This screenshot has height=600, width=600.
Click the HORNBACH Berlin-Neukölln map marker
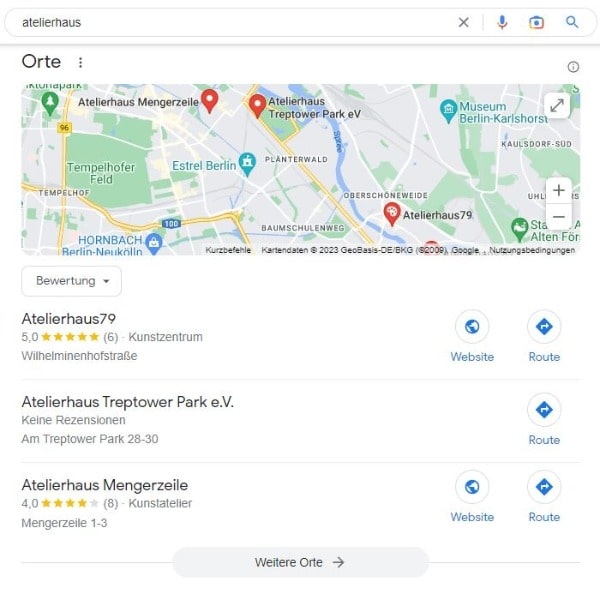click(154, 243)
